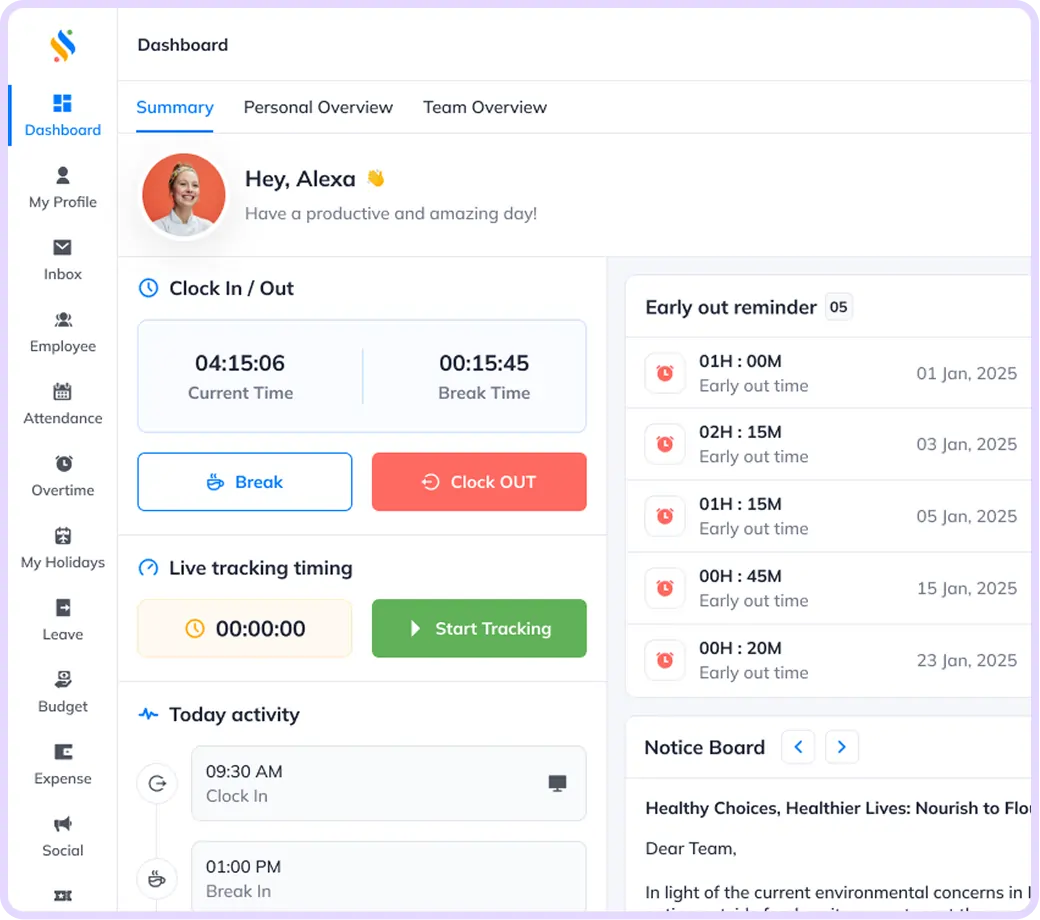The height and width of the screenshot is (920, 1040).
Task: Click the app logo at top left
Action: click(63, 45)
